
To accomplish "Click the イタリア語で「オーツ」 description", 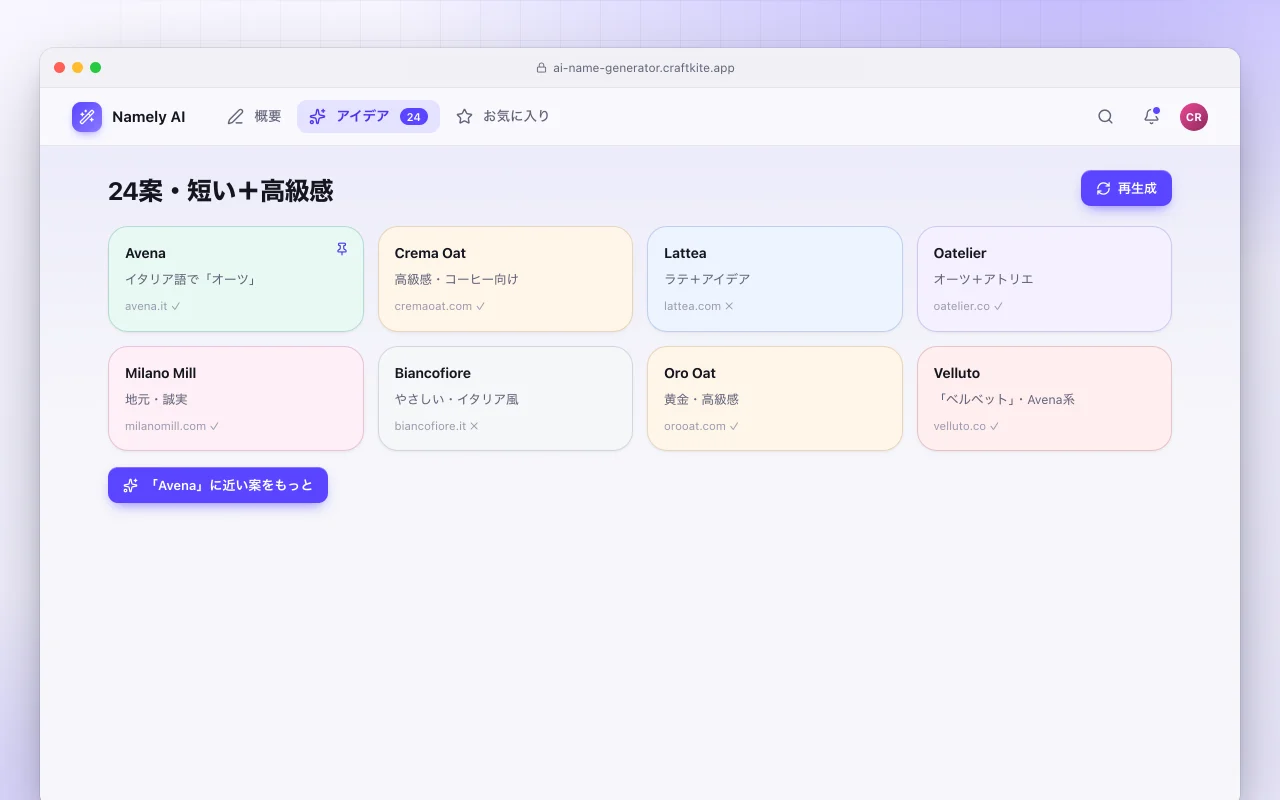I will click(x=191, y=279).
